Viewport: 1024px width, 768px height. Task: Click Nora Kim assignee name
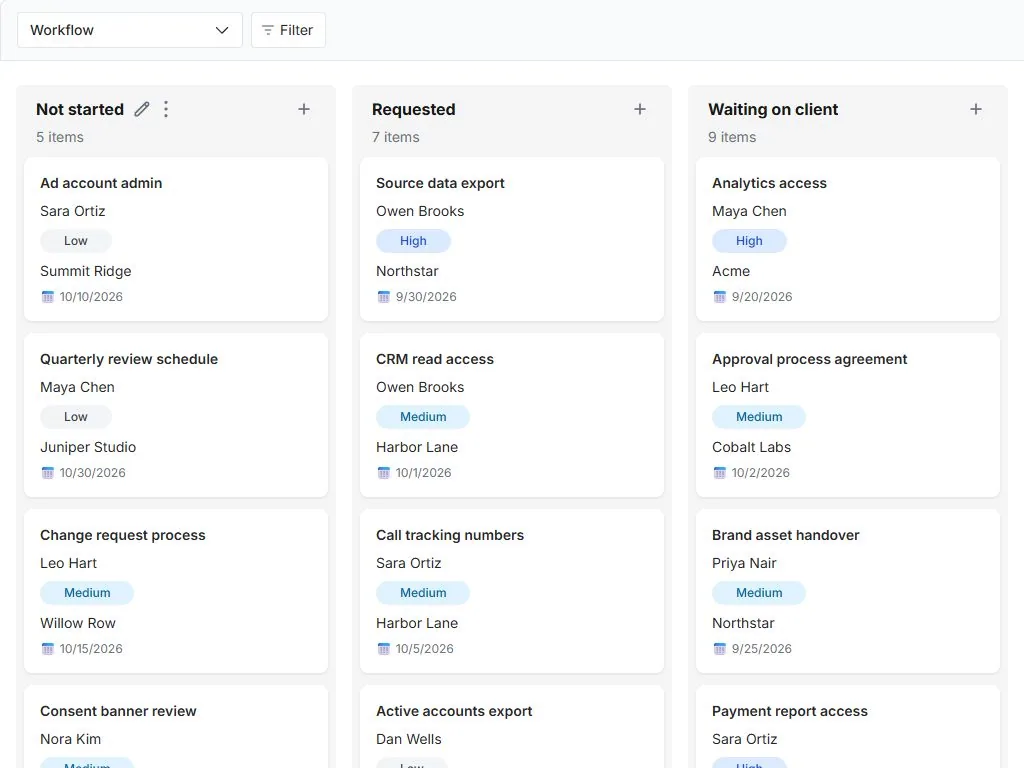(71, 739)
